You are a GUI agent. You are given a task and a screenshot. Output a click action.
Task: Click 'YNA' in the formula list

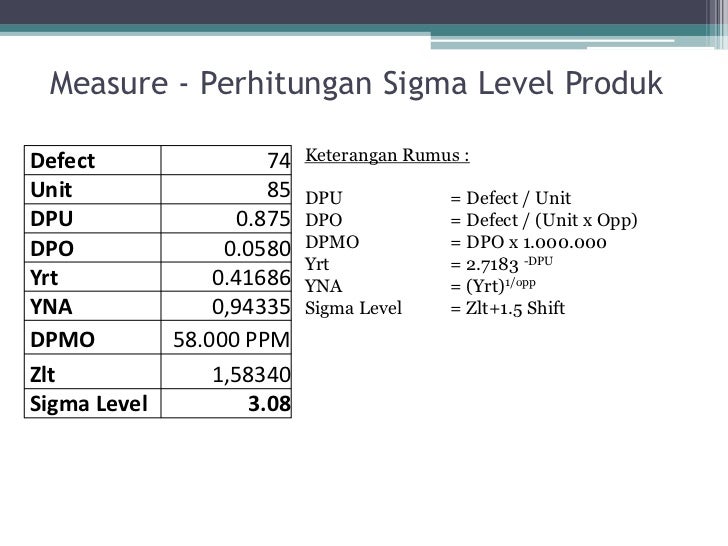click(x=324, y=286)
